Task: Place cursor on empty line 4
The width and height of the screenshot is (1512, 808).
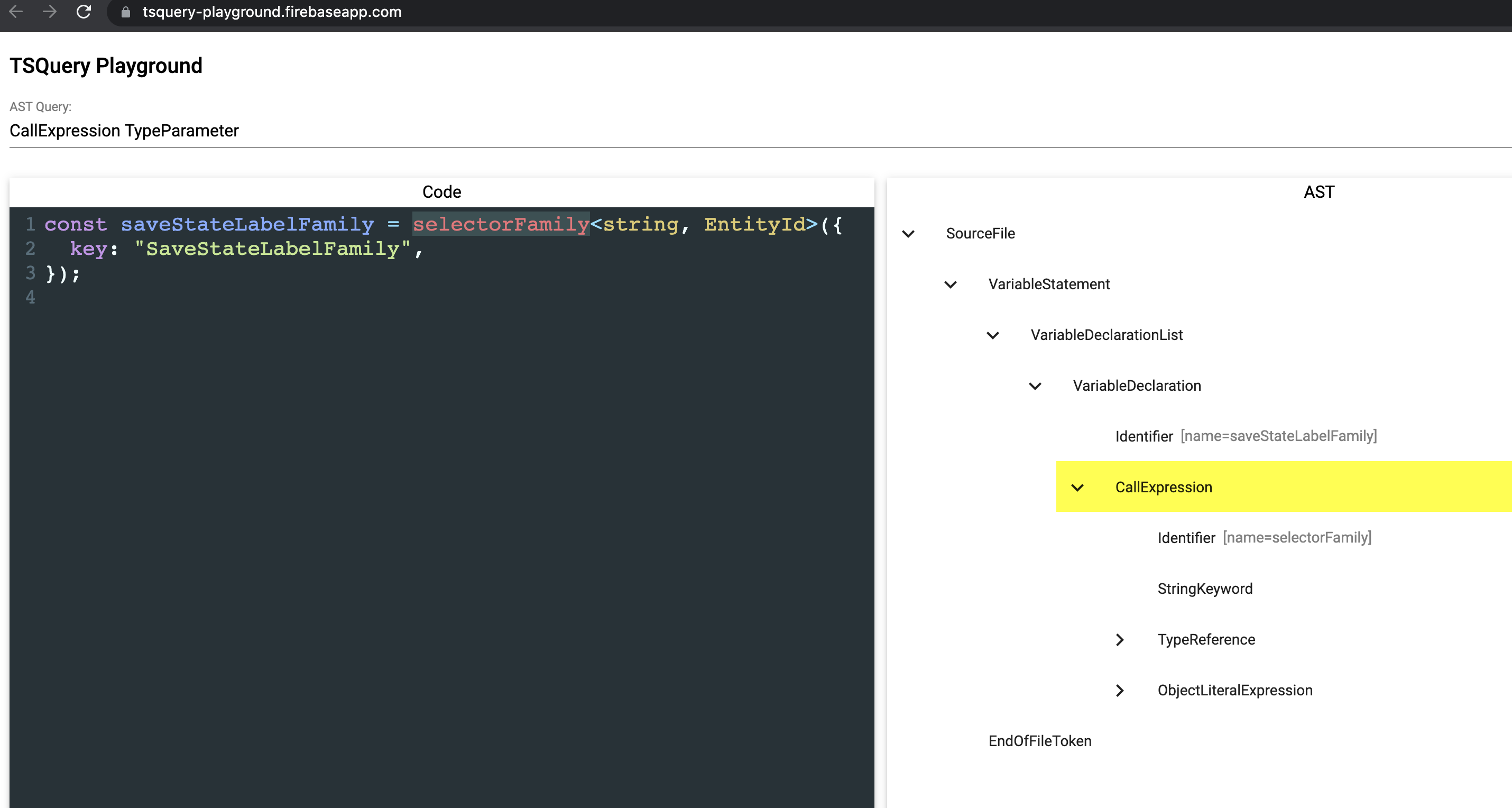Action: [458, 298]
